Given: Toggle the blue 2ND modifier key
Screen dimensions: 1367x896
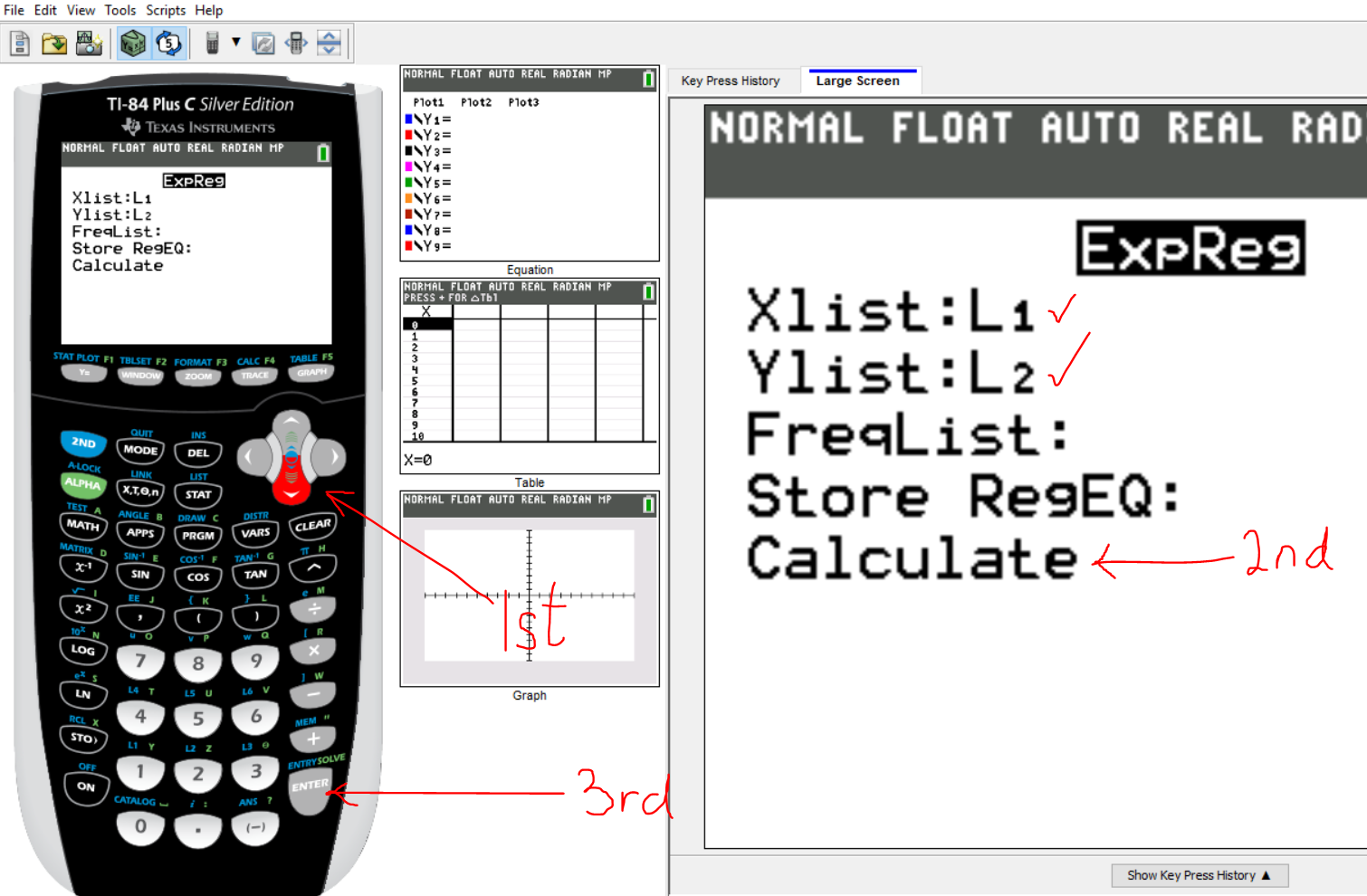Looking at the screenshot, I should point(83,443).
